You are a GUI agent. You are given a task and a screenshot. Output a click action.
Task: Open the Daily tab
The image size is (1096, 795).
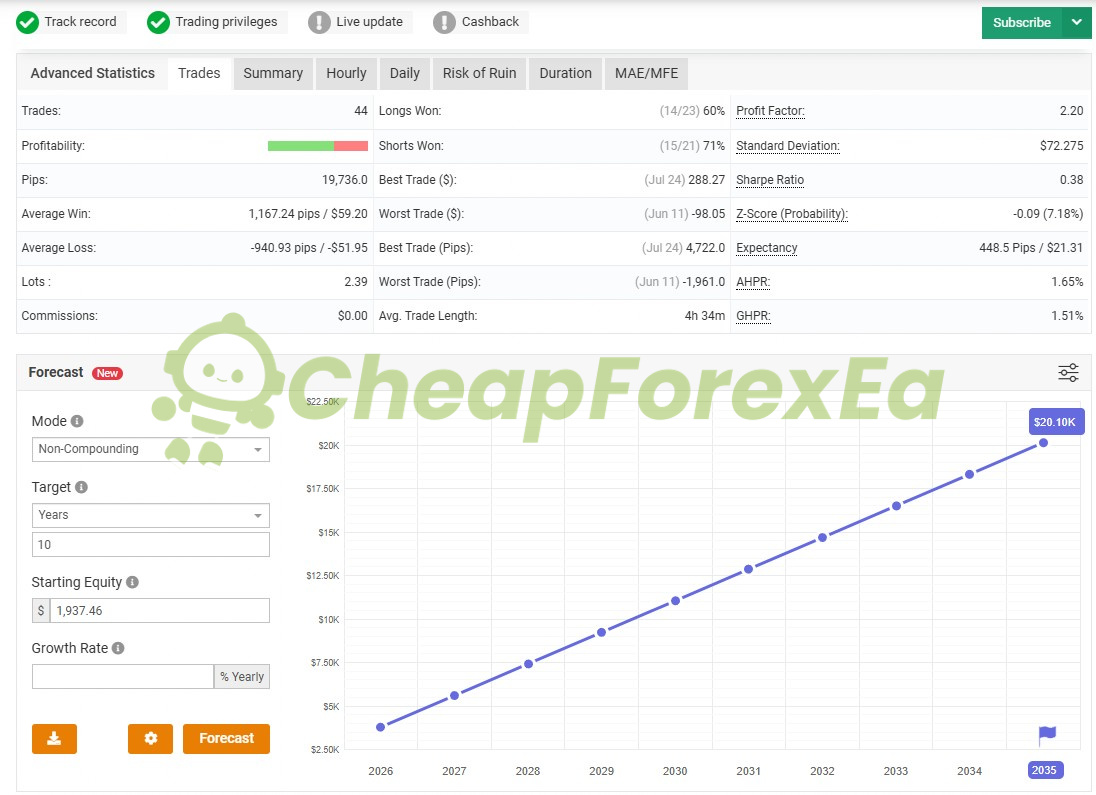405,73
